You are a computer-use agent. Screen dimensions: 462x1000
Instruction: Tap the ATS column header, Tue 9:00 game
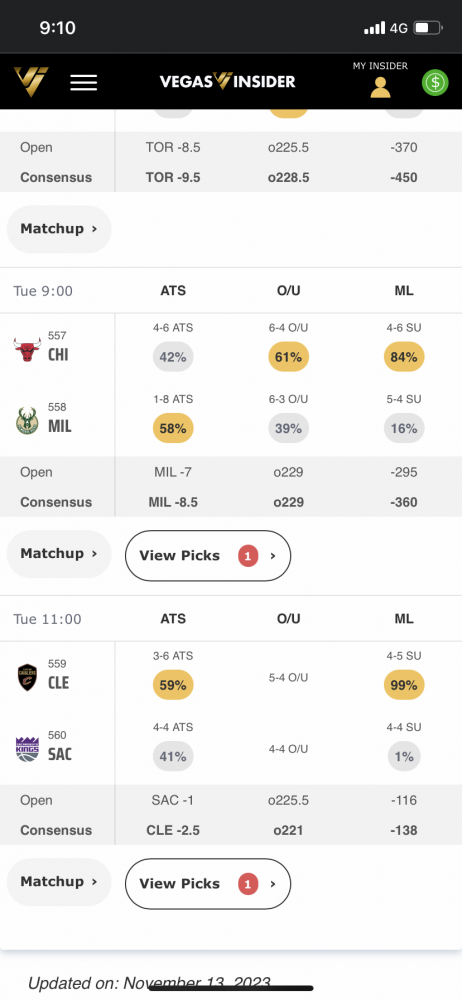point(173,291)
